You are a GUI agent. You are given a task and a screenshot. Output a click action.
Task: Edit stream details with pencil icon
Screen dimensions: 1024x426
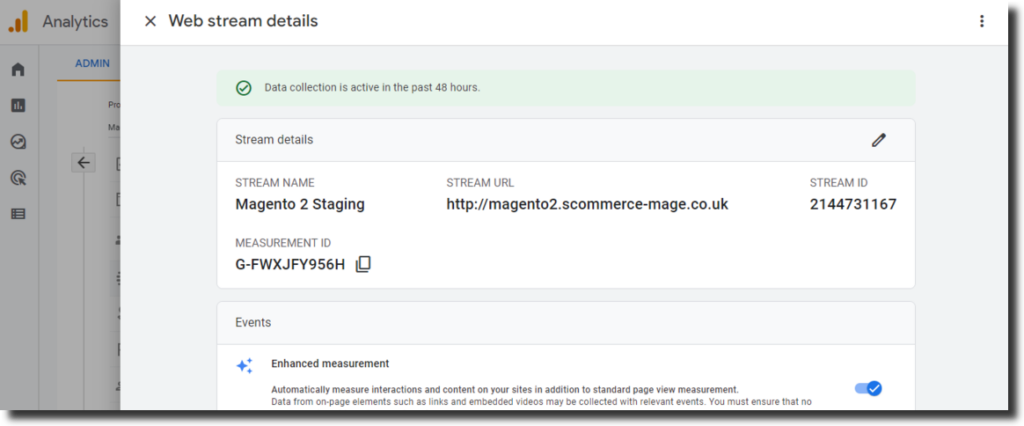[x=879, y=140]
